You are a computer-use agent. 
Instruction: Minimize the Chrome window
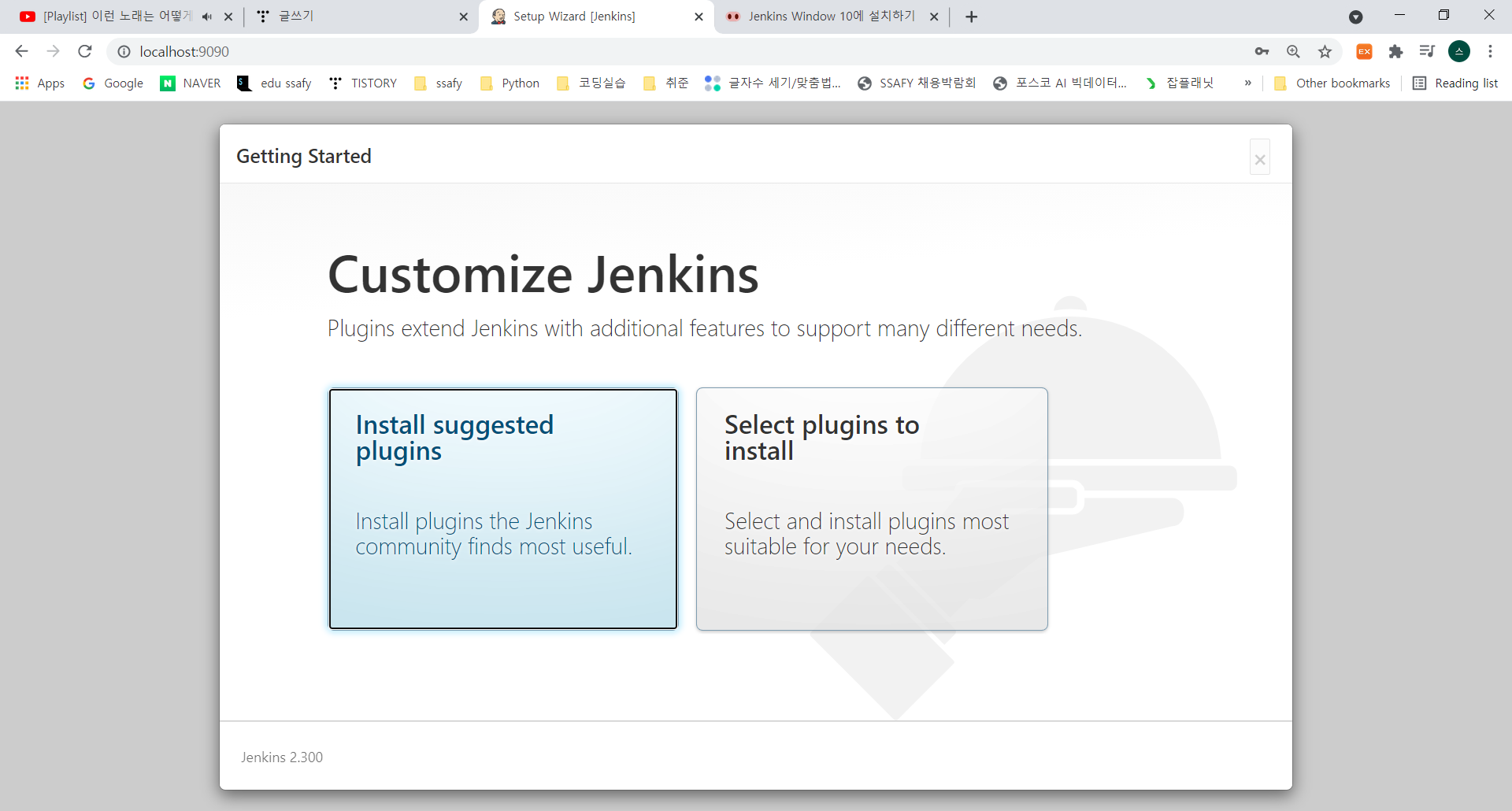coord(1399,15)
